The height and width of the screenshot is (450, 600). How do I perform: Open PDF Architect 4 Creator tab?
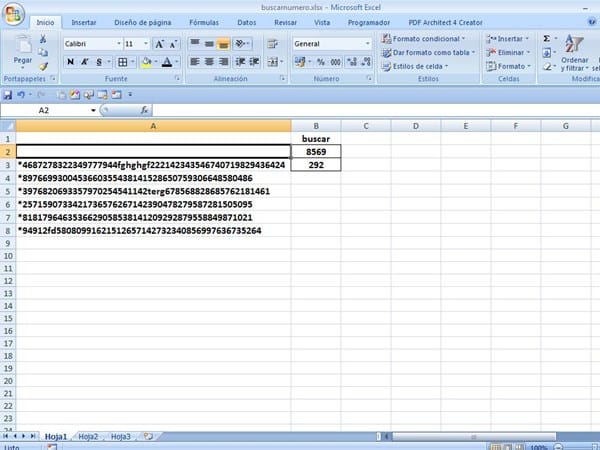coord(445,23)
